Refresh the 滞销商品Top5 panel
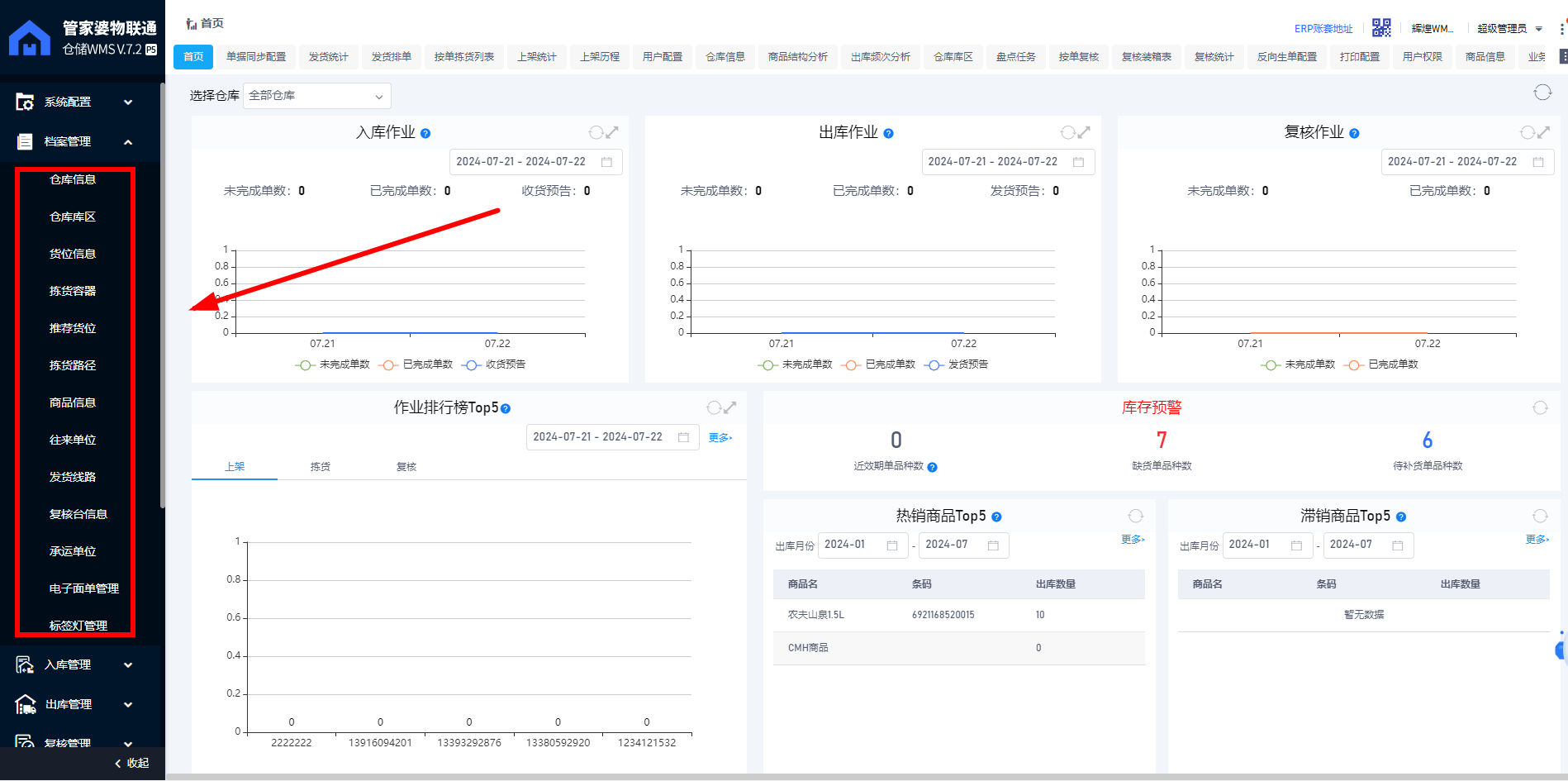The image size is (1568, 781). (x=1540, y=516)
